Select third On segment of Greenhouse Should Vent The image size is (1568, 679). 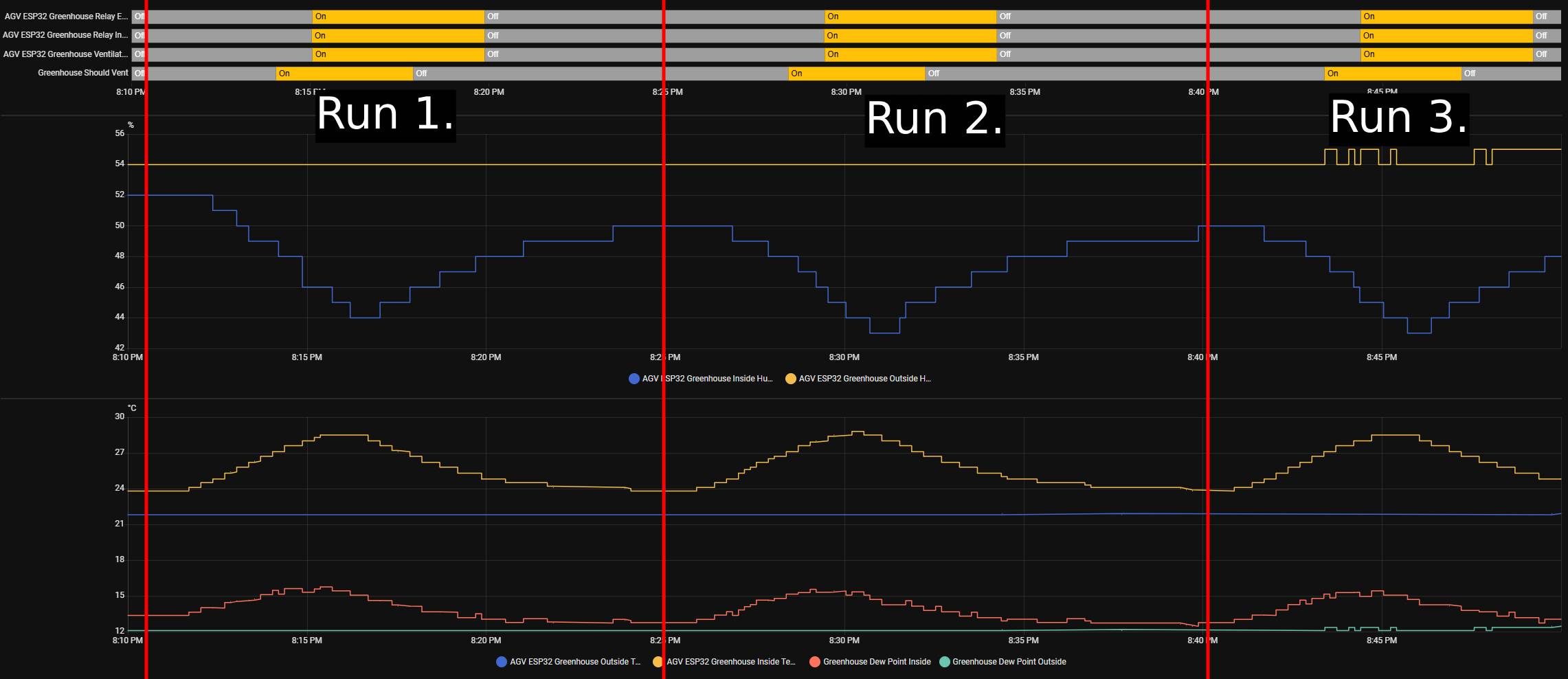[1393, 74]
